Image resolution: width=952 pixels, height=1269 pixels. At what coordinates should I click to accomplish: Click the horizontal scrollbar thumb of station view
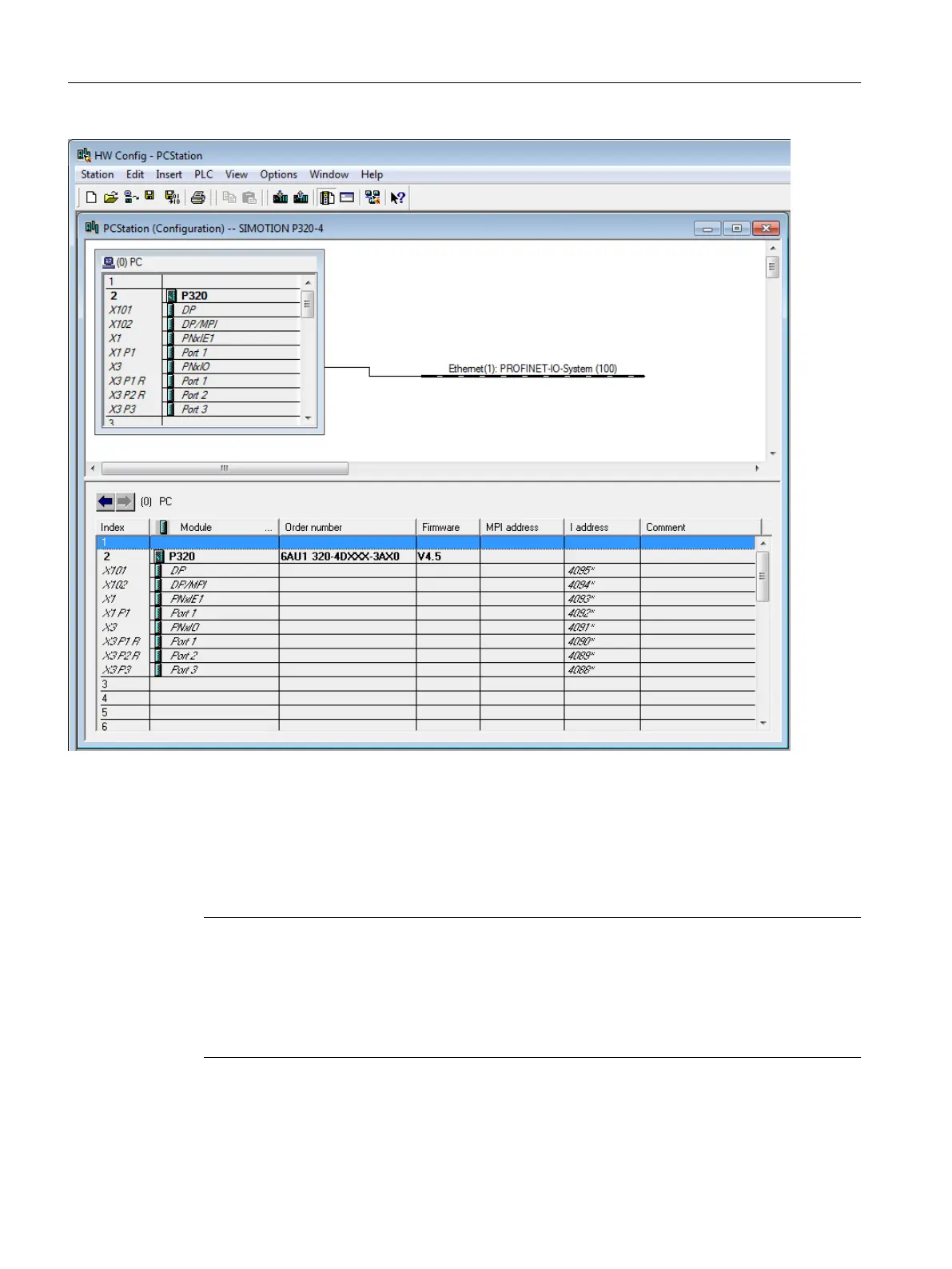tap(225, 469)
